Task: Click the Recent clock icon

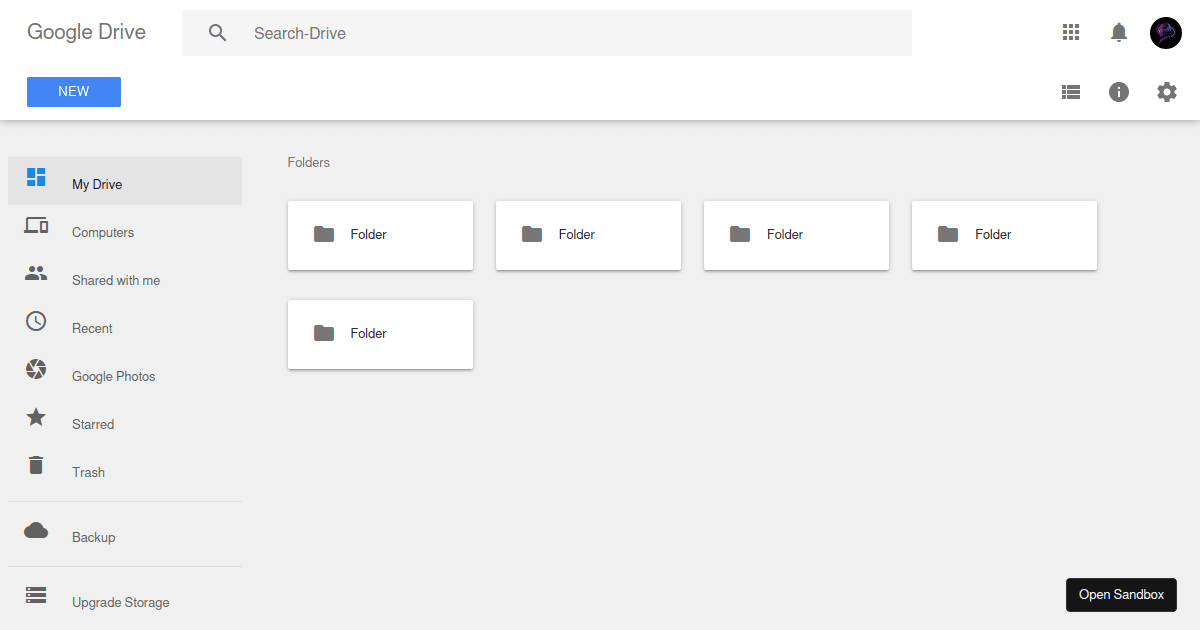Action: [x=36, y=321]
